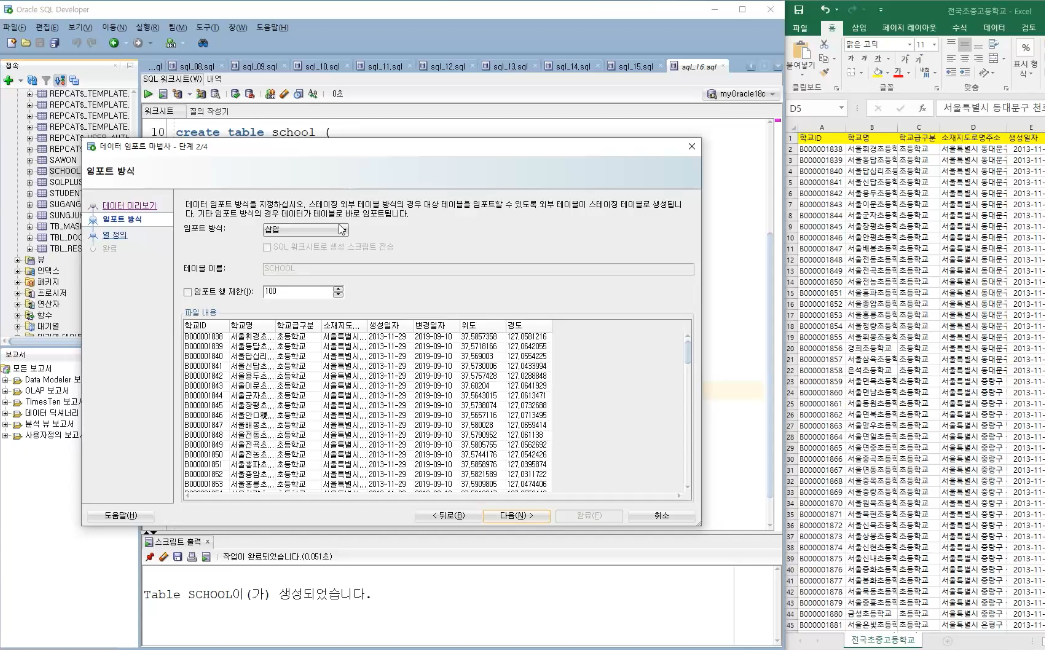Viewport: 1045px width, 650px height.
Task: Click the 도움말(H) button in the wizard
Action: coord(121,516)
